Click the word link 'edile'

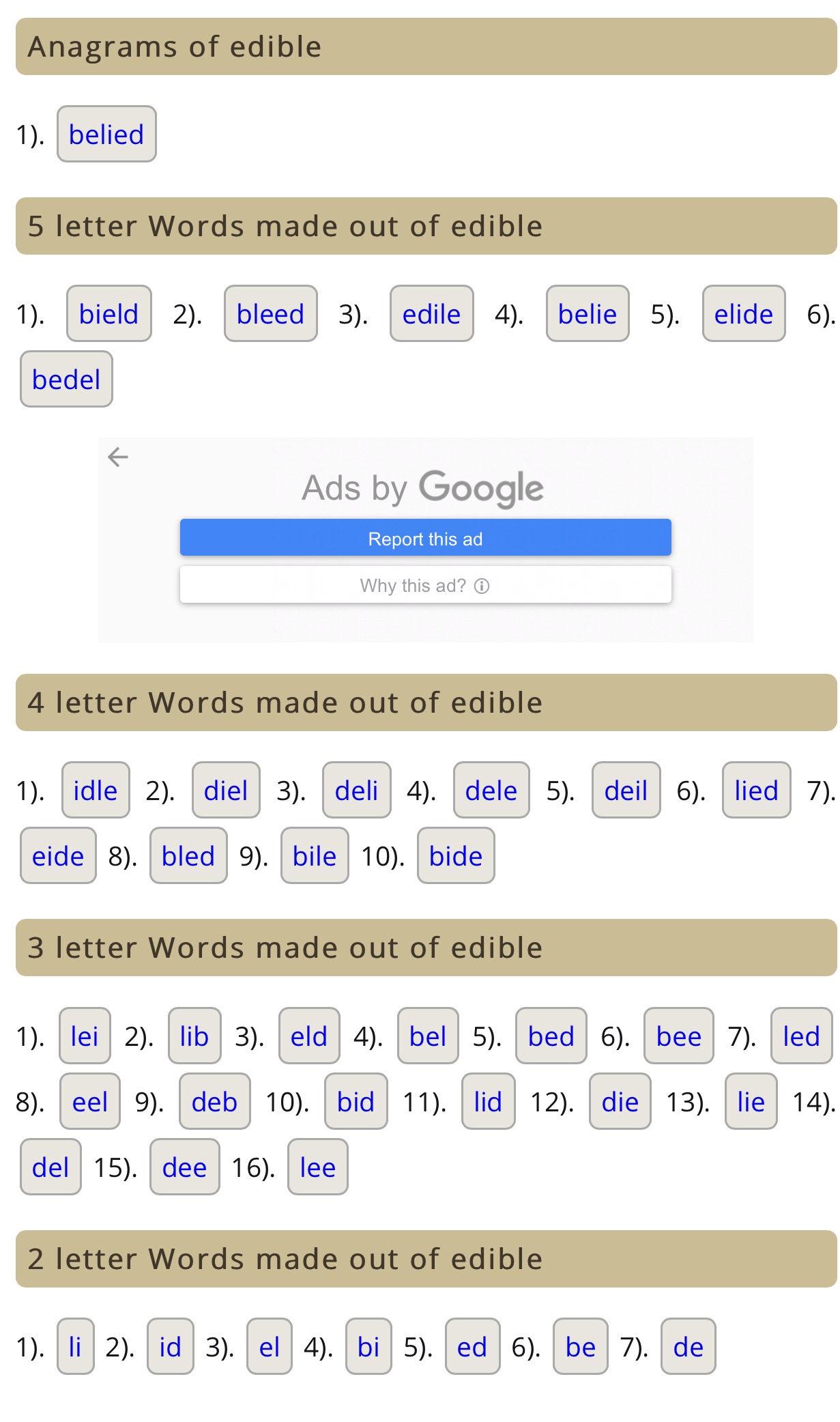coord(431,314)
